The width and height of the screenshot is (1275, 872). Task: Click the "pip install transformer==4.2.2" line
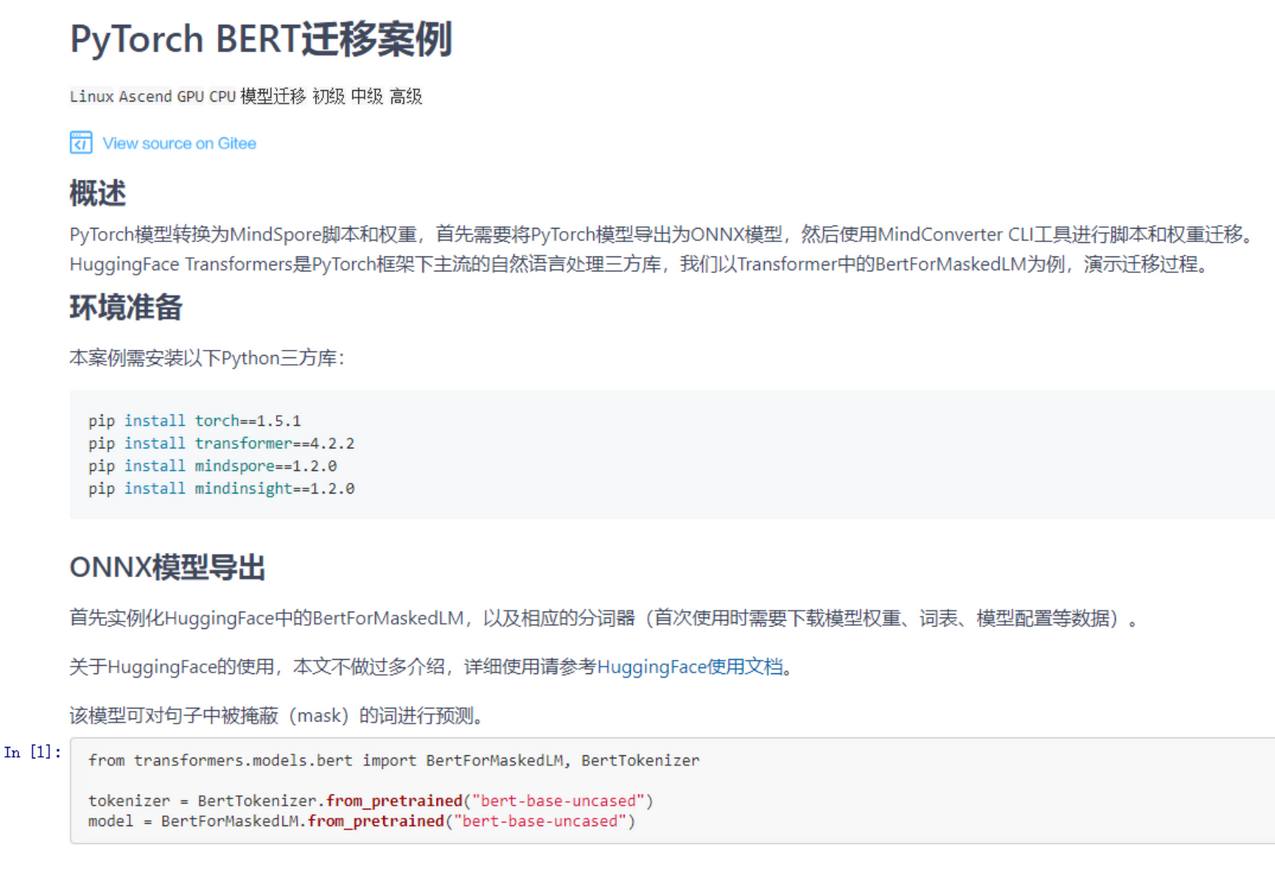tap(221, 443)
